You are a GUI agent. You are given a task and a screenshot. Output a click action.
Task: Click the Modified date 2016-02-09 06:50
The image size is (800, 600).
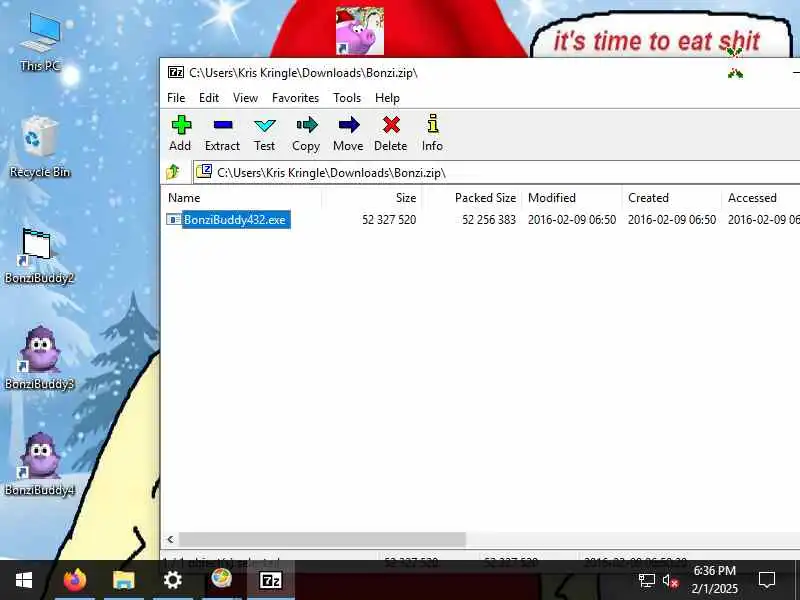(572, 220)
